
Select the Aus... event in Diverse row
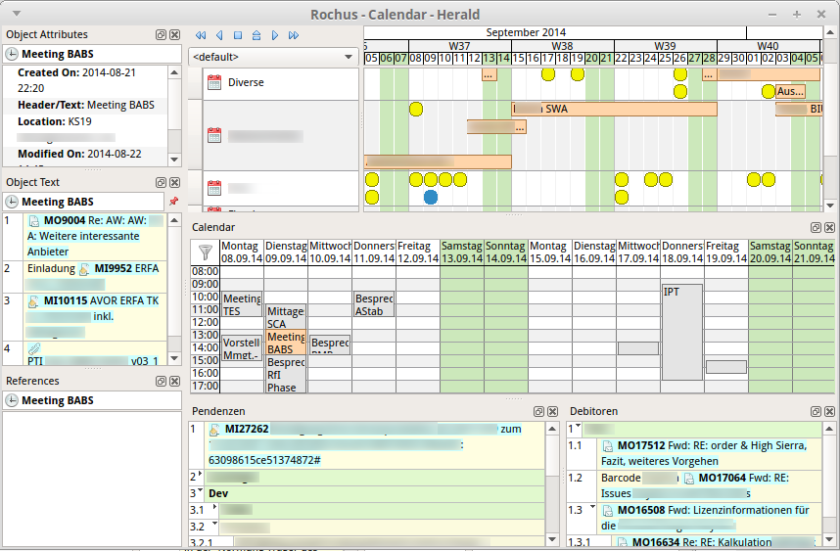pos(790,92)
